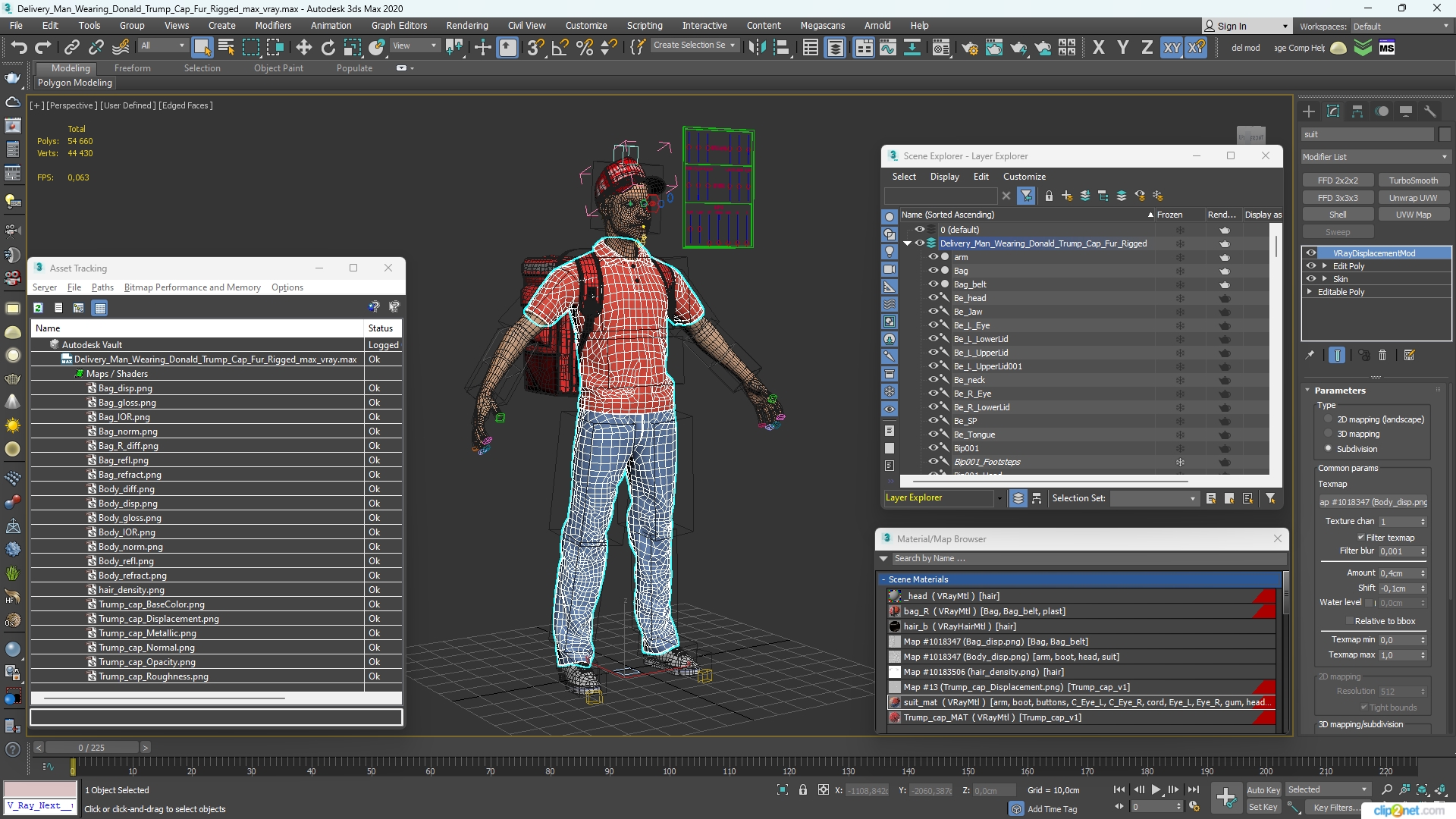
Task: Click the Body_disp.png Texmap button
Action: click(x=1373, y=502)
